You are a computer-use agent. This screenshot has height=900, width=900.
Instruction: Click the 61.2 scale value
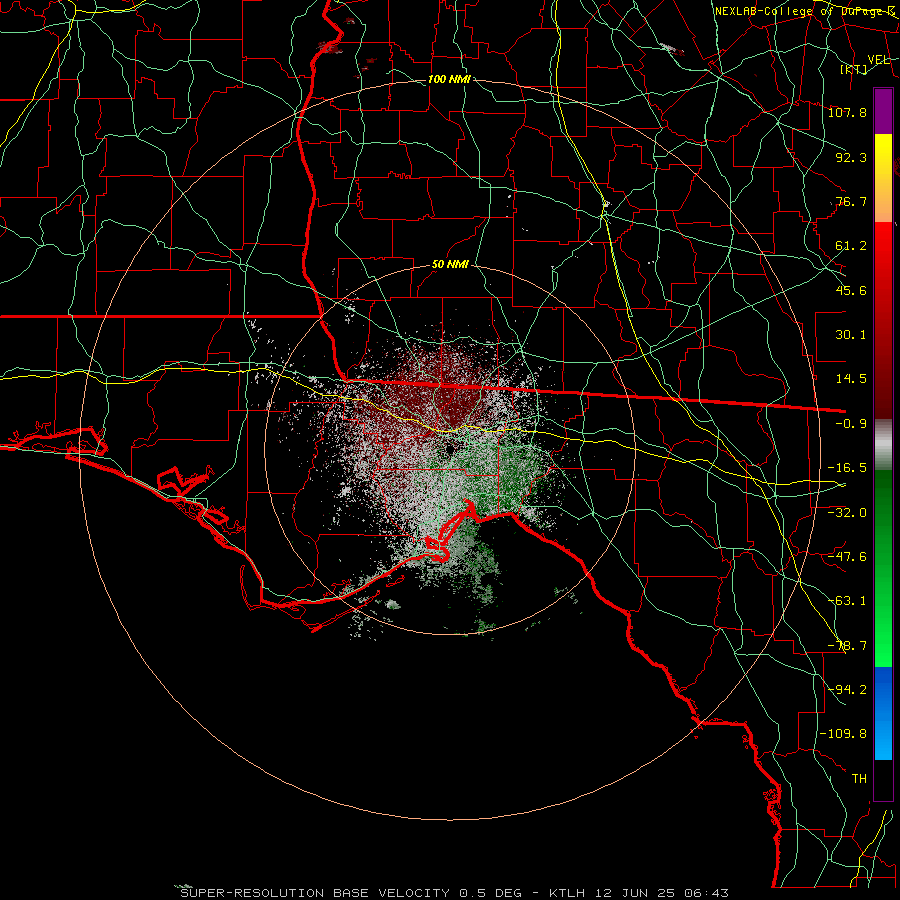851,246
